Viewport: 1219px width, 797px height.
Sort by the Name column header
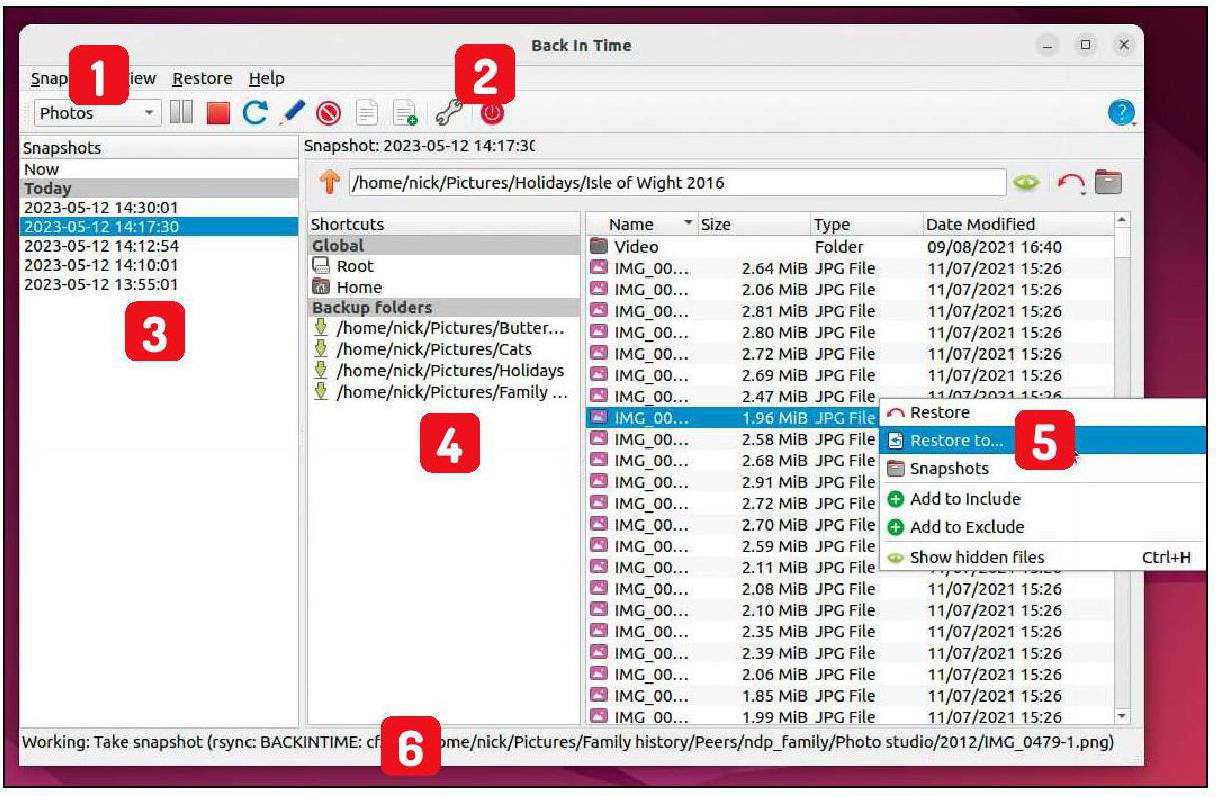641,224
